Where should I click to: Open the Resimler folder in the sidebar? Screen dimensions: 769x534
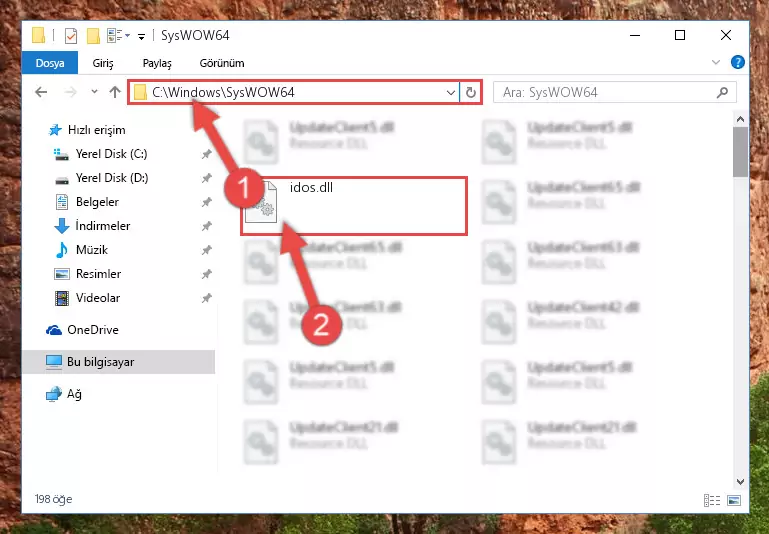(98, 274)
